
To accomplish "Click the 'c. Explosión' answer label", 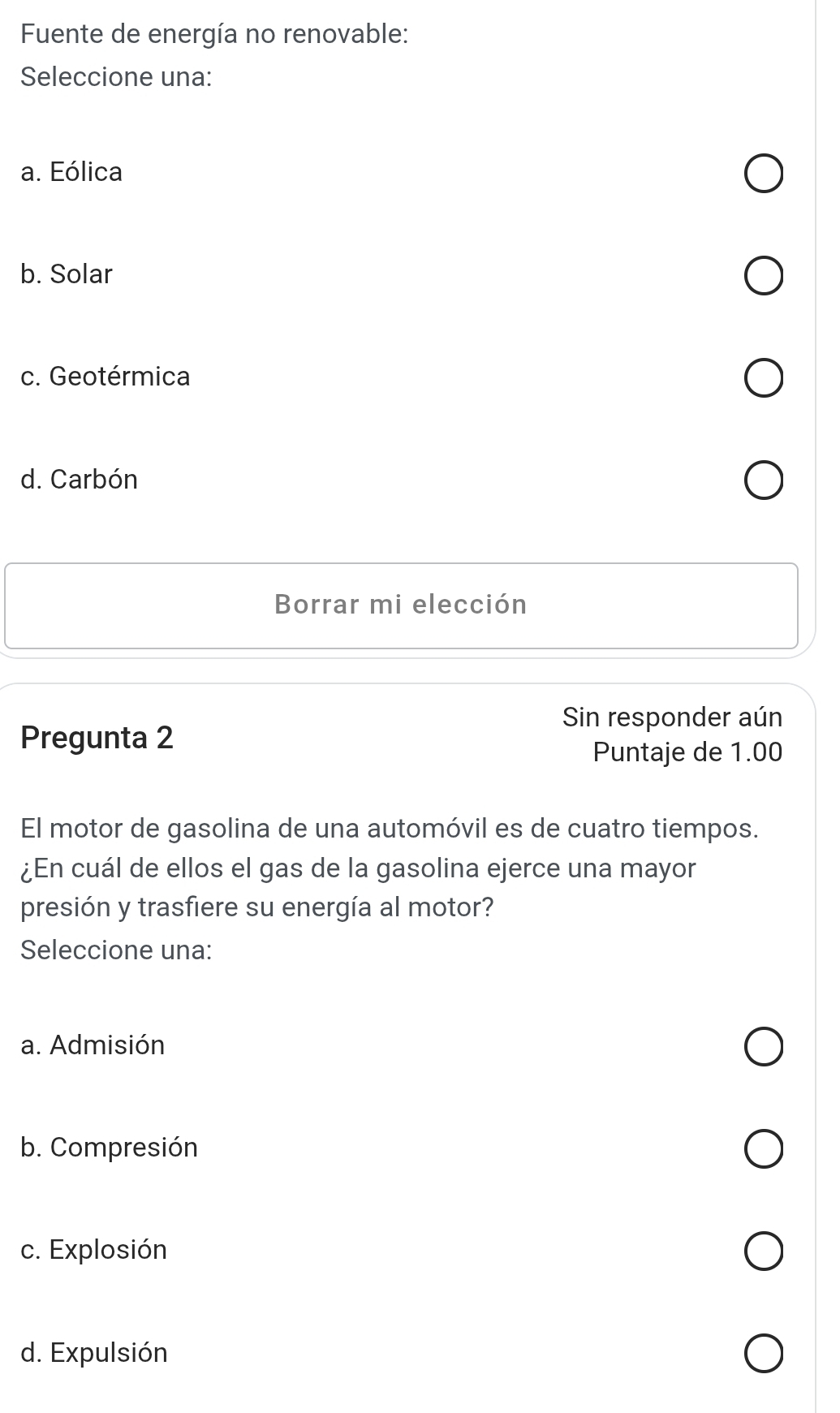I will 94,1249.
